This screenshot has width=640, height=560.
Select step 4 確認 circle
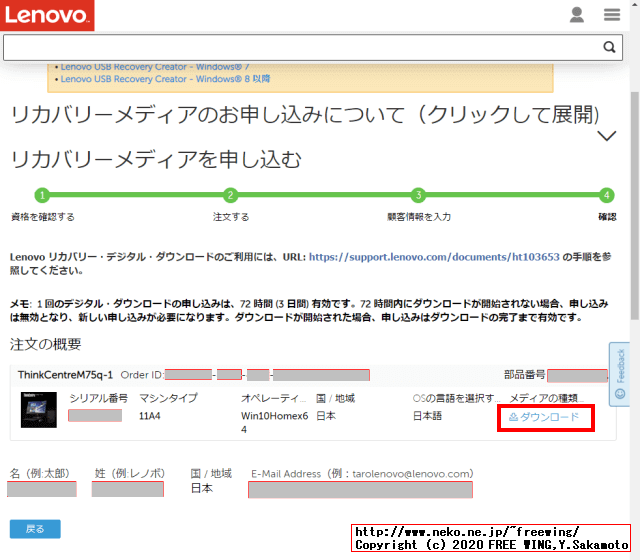pyautogui.click(x=607, y=195)
